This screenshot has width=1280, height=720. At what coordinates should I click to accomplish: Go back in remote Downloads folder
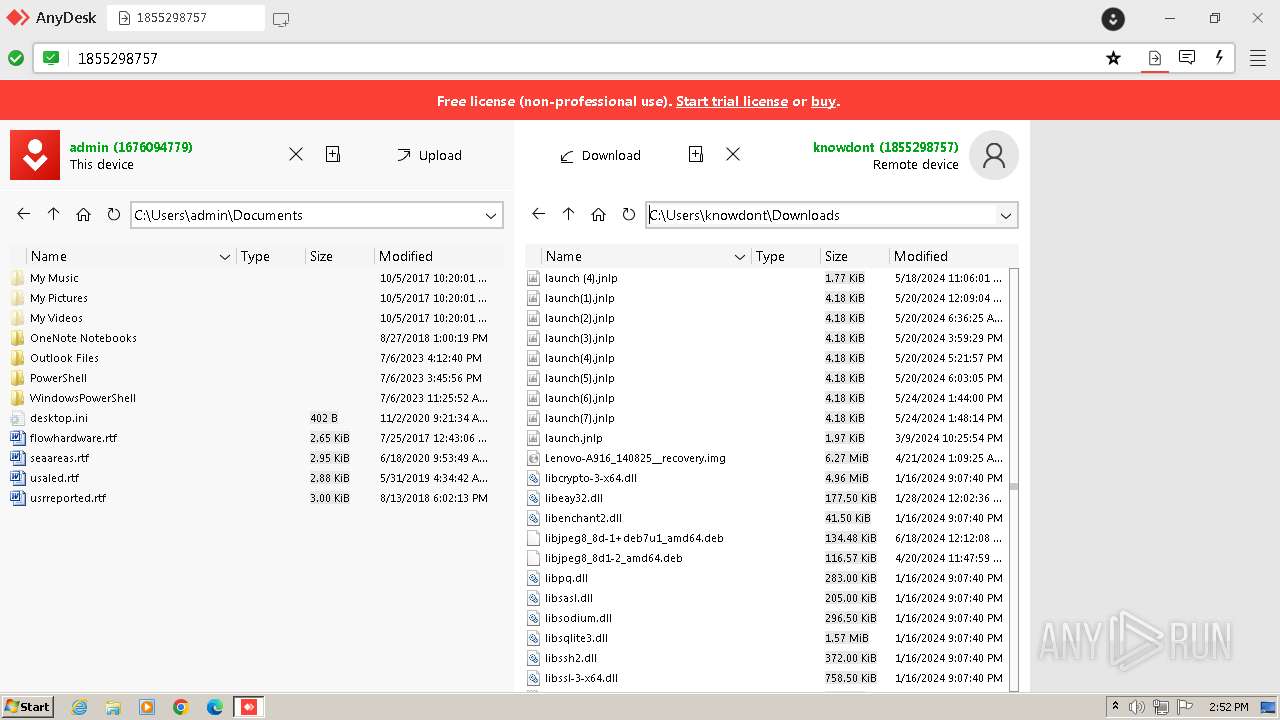point(539,214)
